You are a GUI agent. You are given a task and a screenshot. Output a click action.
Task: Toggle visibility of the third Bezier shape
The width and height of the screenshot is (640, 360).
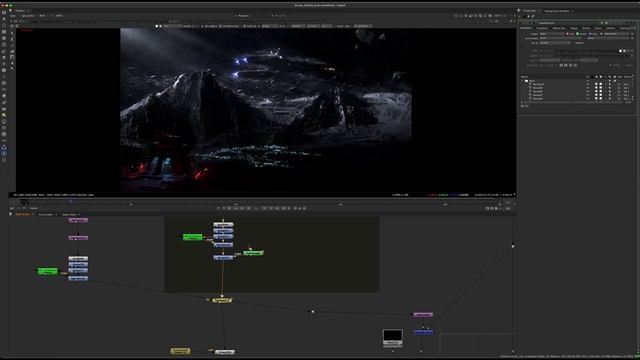(588, 91)
